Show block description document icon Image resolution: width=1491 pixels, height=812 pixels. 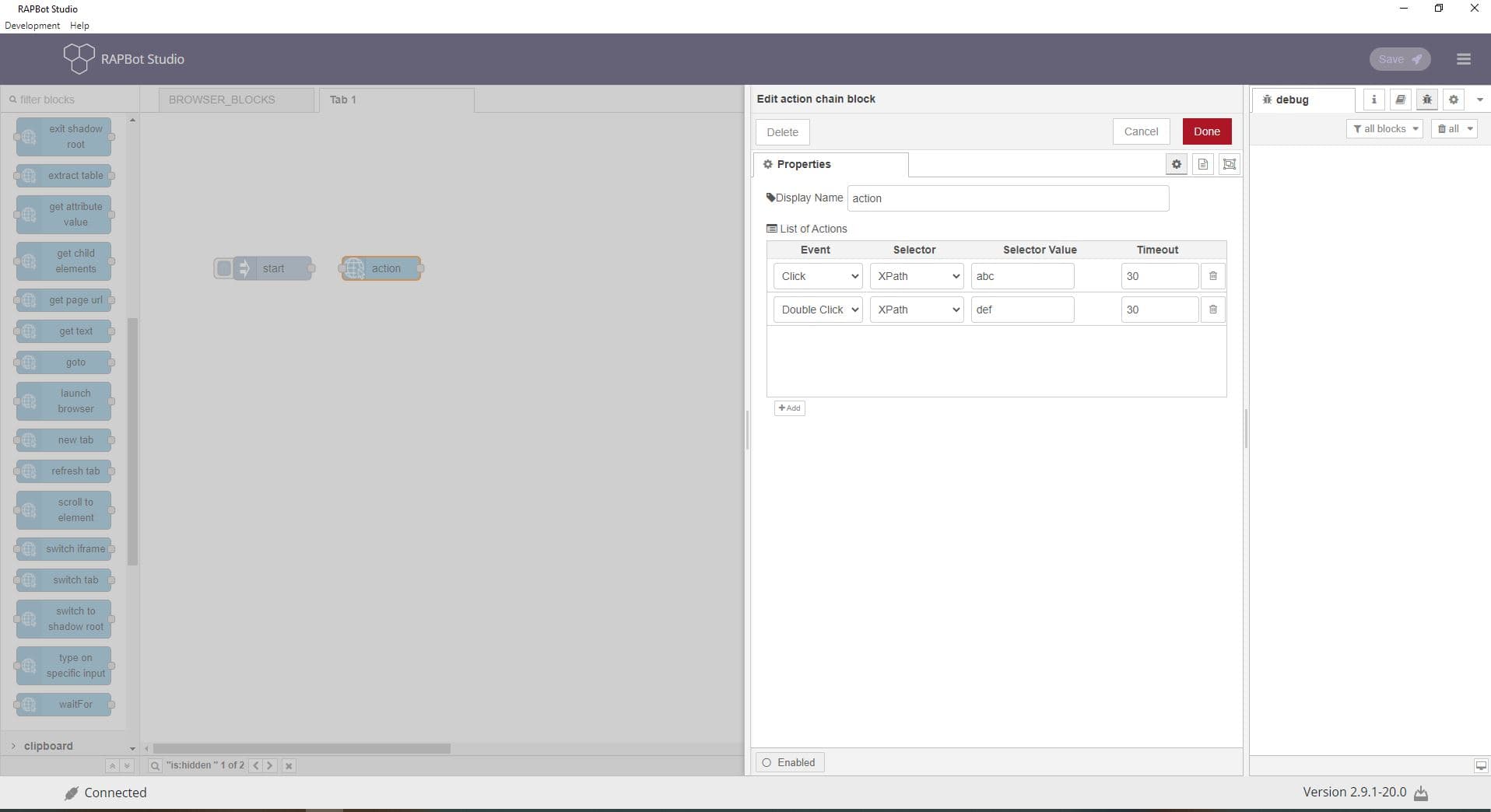pos(1202,164)
